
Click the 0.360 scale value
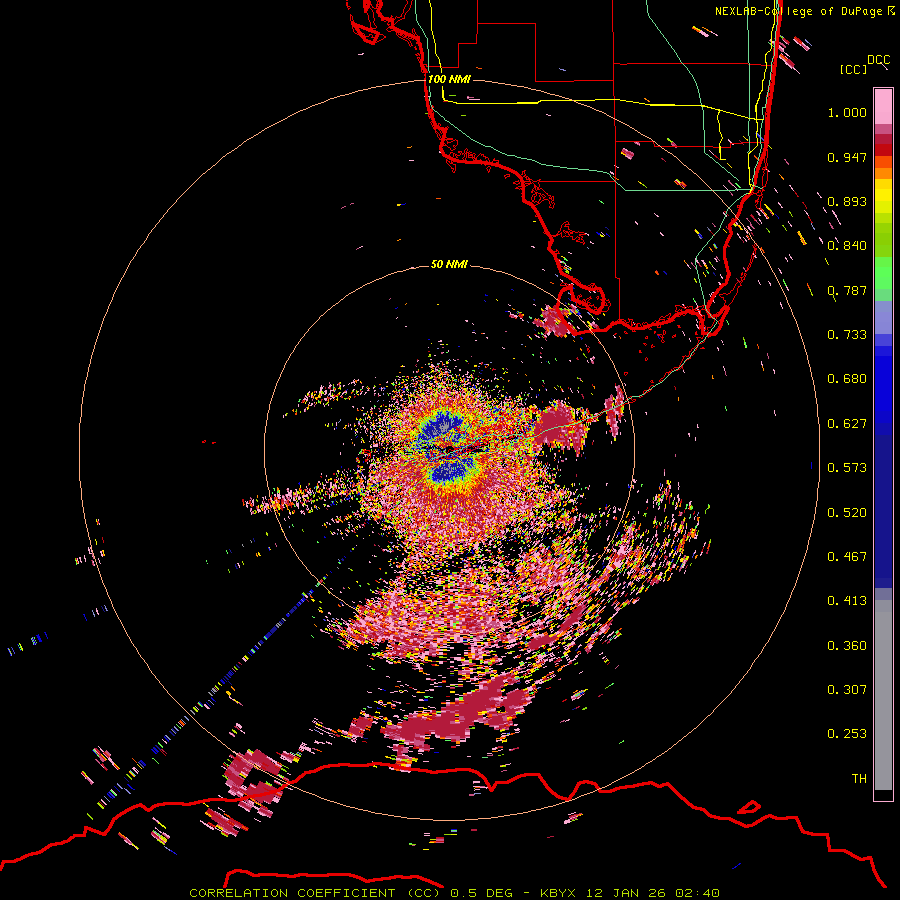[847, 646]
